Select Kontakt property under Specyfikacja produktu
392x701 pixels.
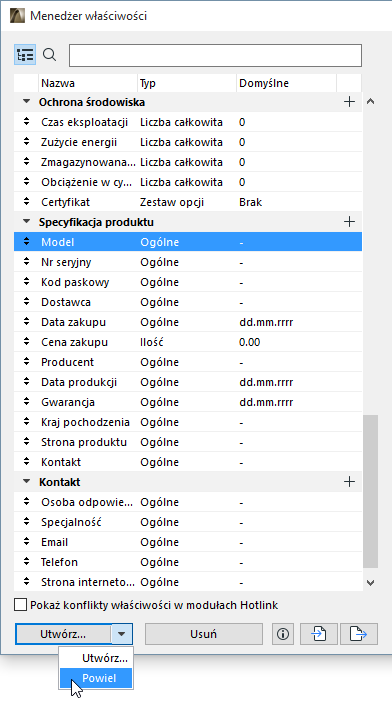[188, 462]
